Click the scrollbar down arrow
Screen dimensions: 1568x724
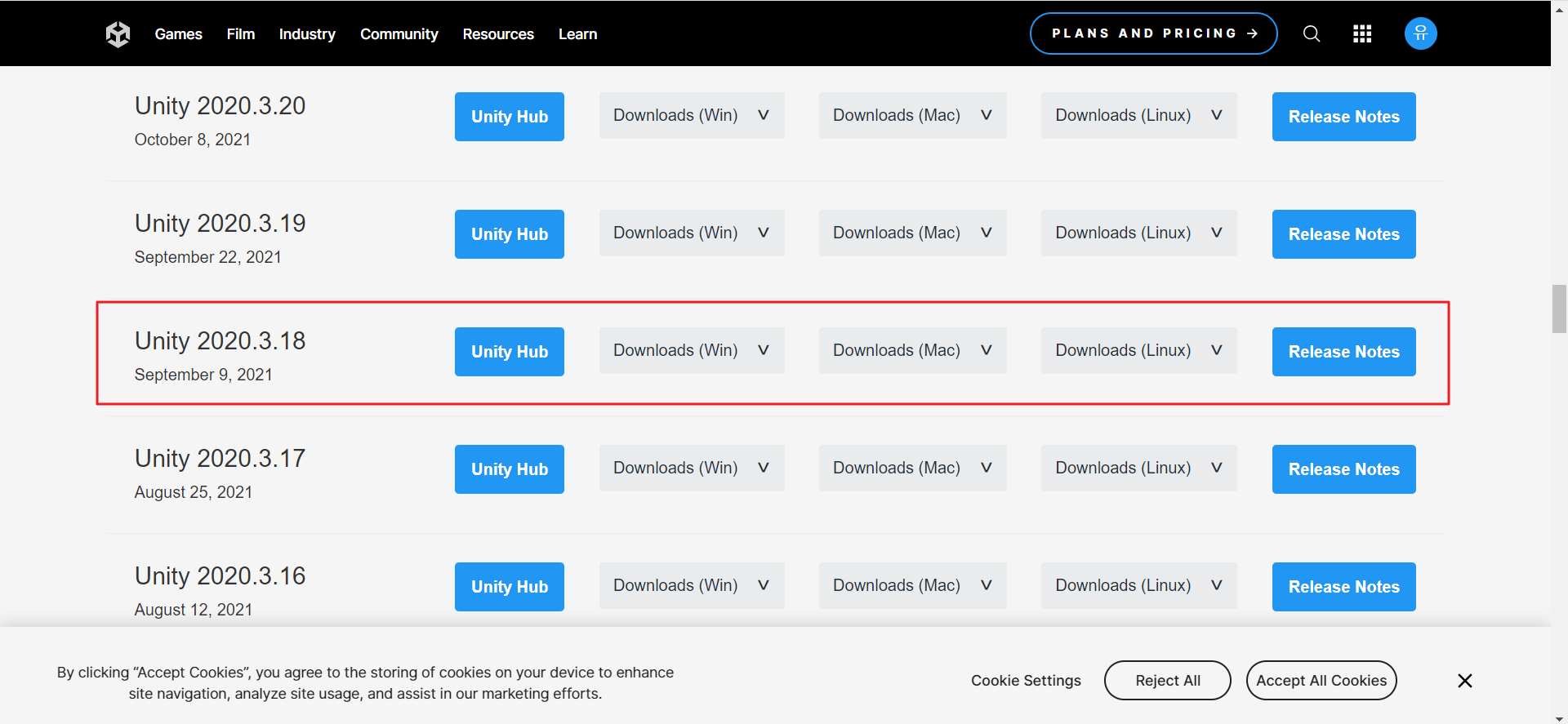pyautogui.click(x=1560, y=718)
